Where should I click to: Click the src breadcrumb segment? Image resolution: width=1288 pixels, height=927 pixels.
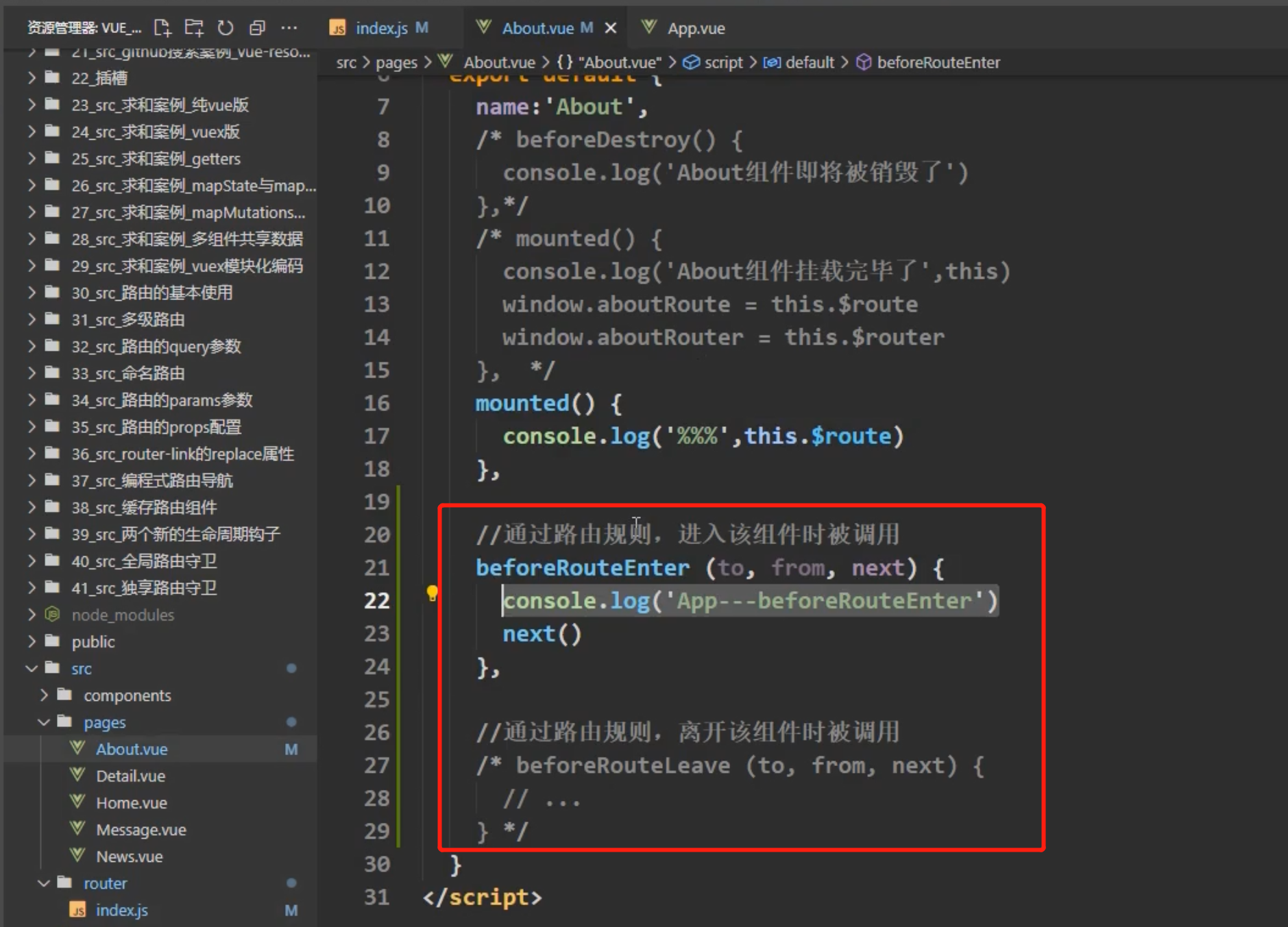(346, 62)
